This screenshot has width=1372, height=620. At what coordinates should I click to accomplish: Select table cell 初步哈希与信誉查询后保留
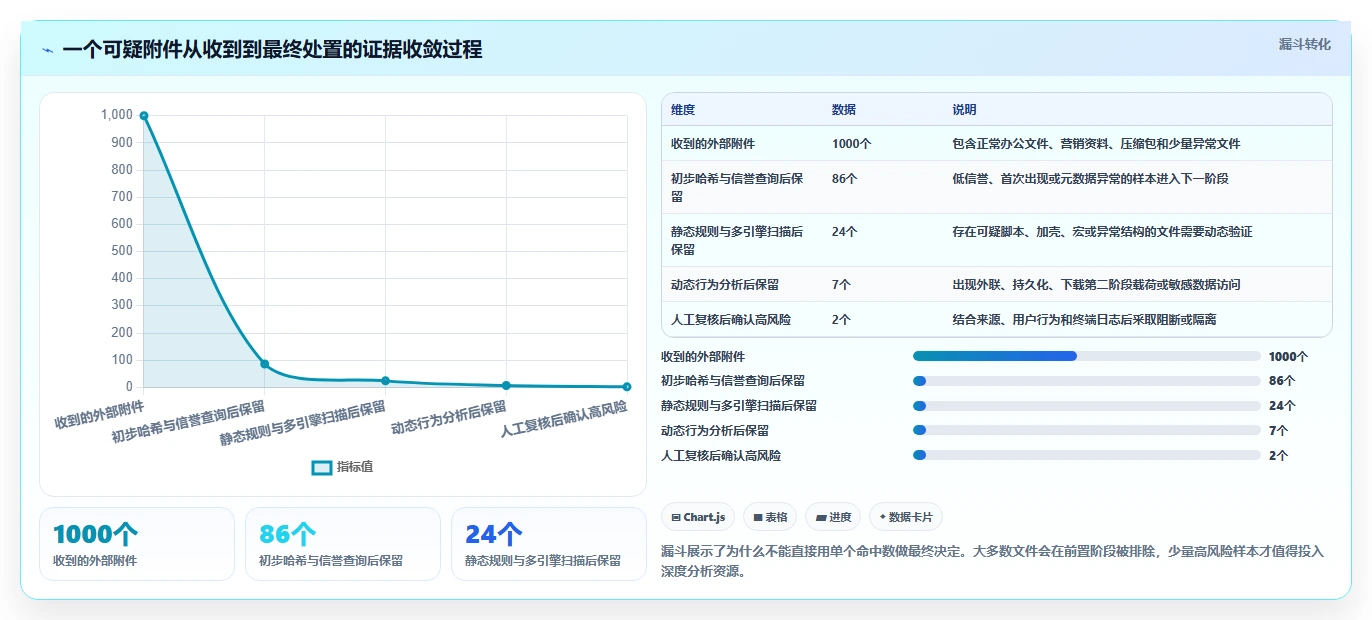click(x=742, y=187)
